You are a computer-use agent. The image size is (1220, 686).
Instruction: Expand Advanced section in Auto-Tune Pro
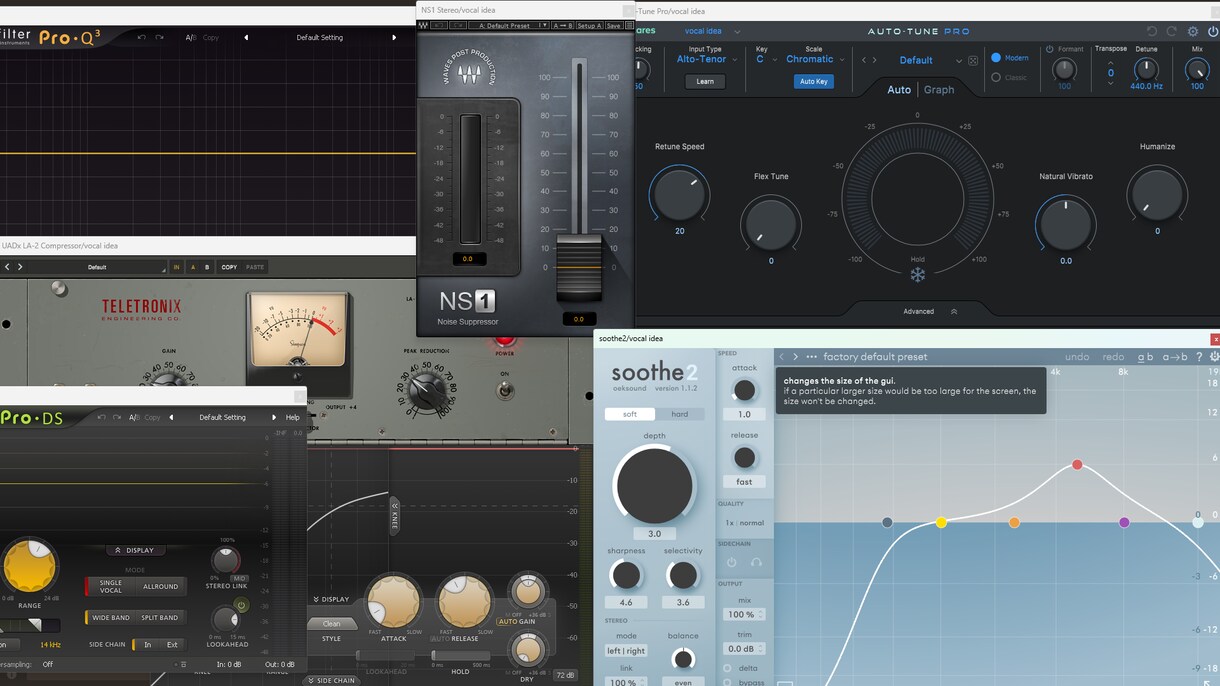[930, 311]
